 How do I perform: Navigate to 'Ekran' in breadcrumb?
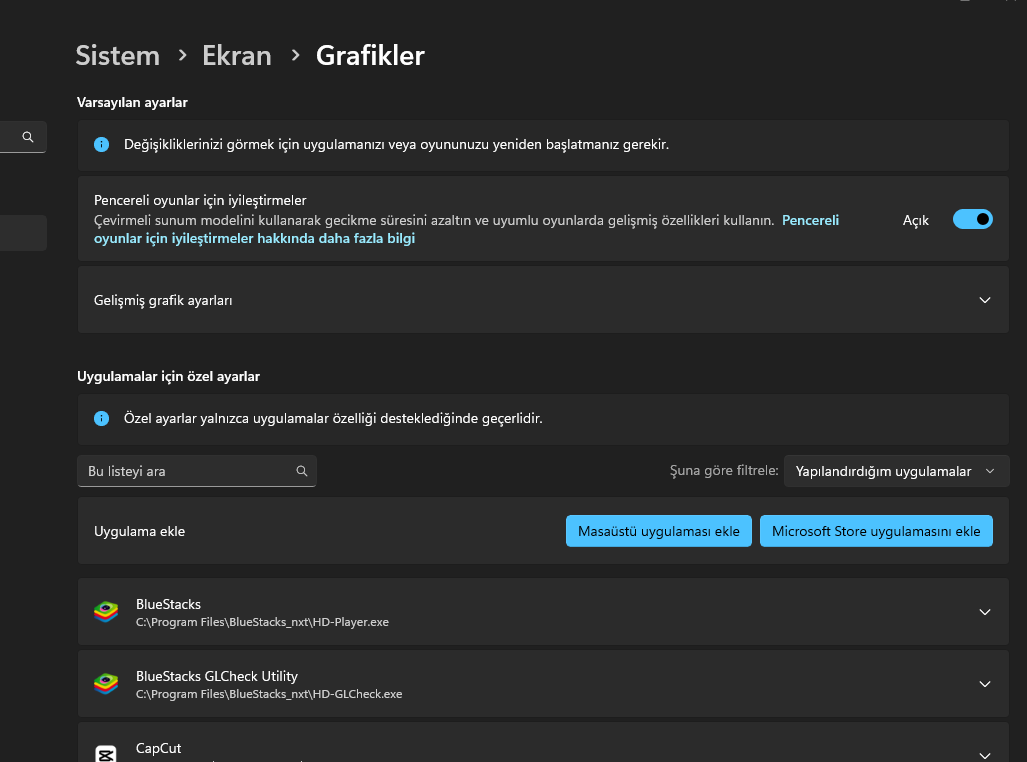[236, 56]
